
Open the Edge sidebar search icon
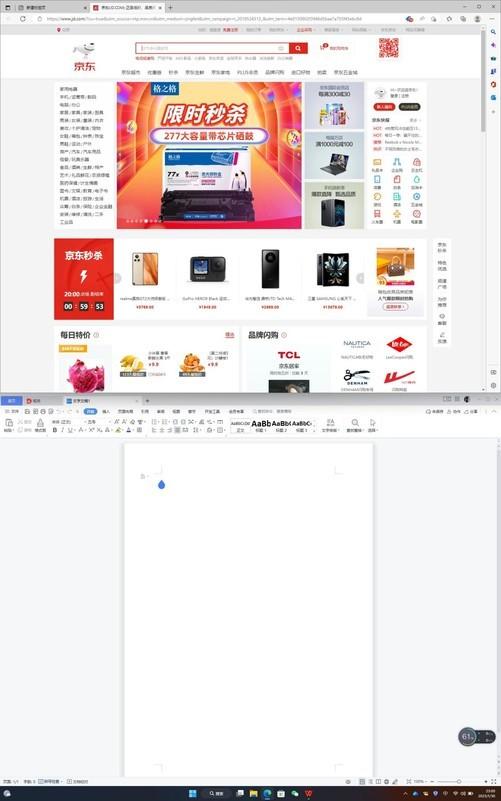point(493,32)
